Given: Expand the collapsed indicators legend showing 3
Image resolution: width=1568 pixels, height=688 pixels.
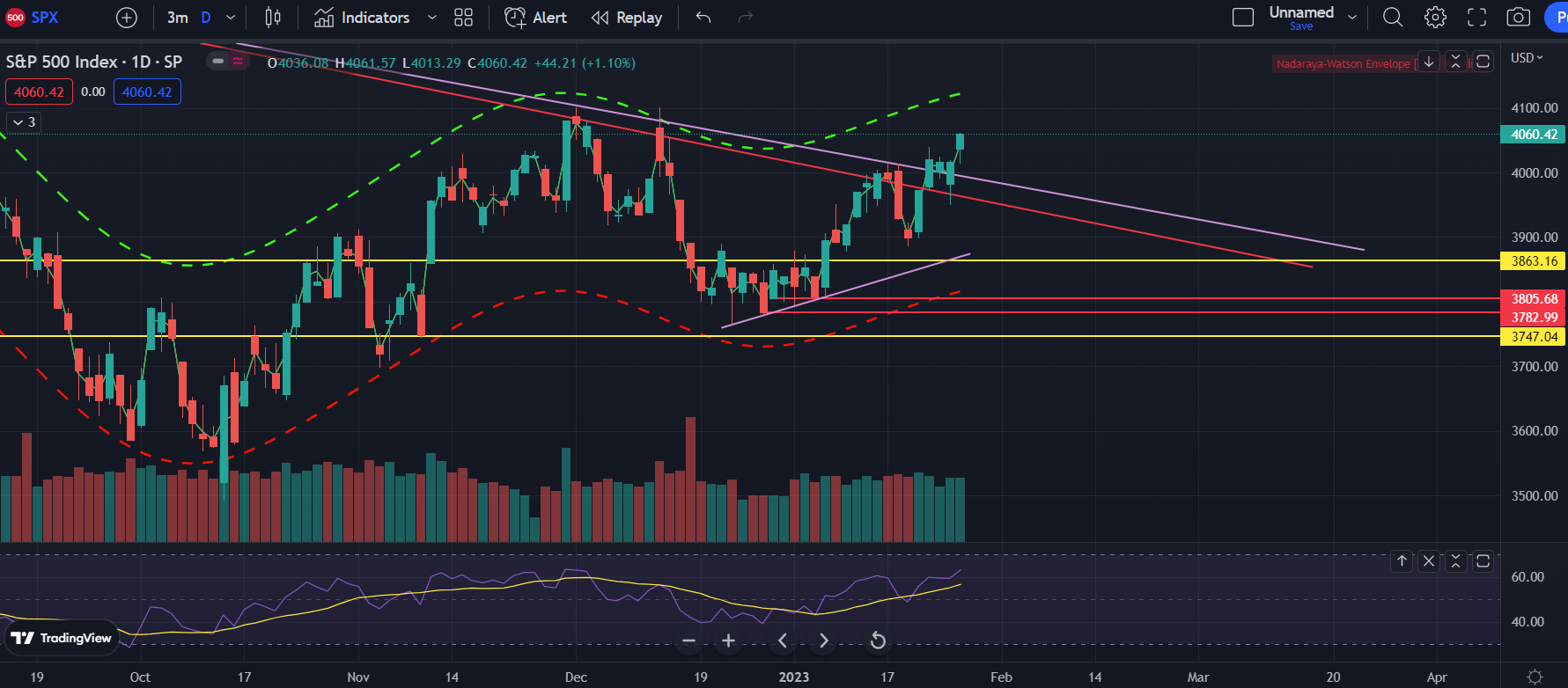Looking at the screenshot, I should coord(24,122).
